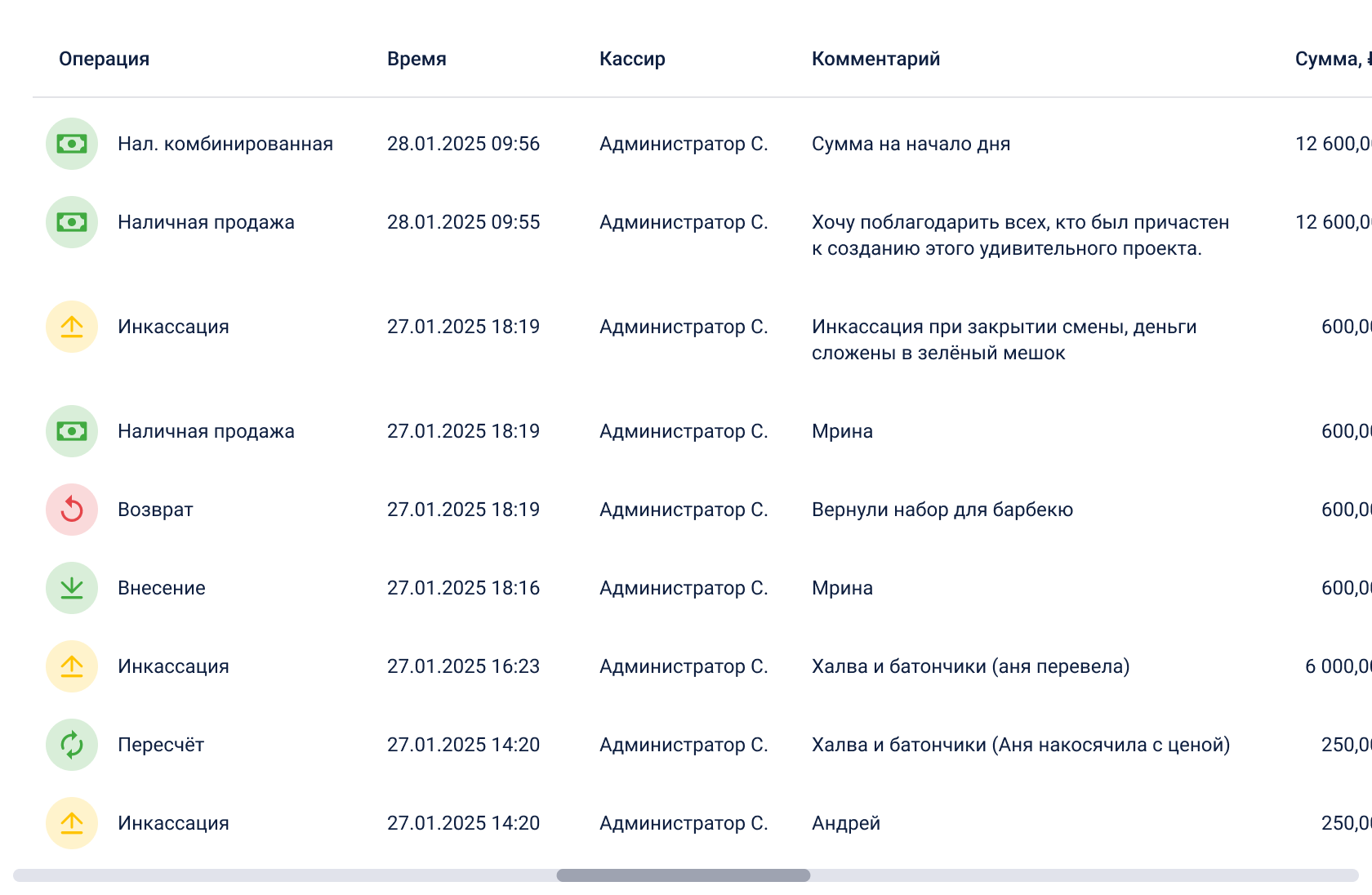Click the red Возврат return icon
The height and width of the screenshot is (895, 1372).
point(72,510)
